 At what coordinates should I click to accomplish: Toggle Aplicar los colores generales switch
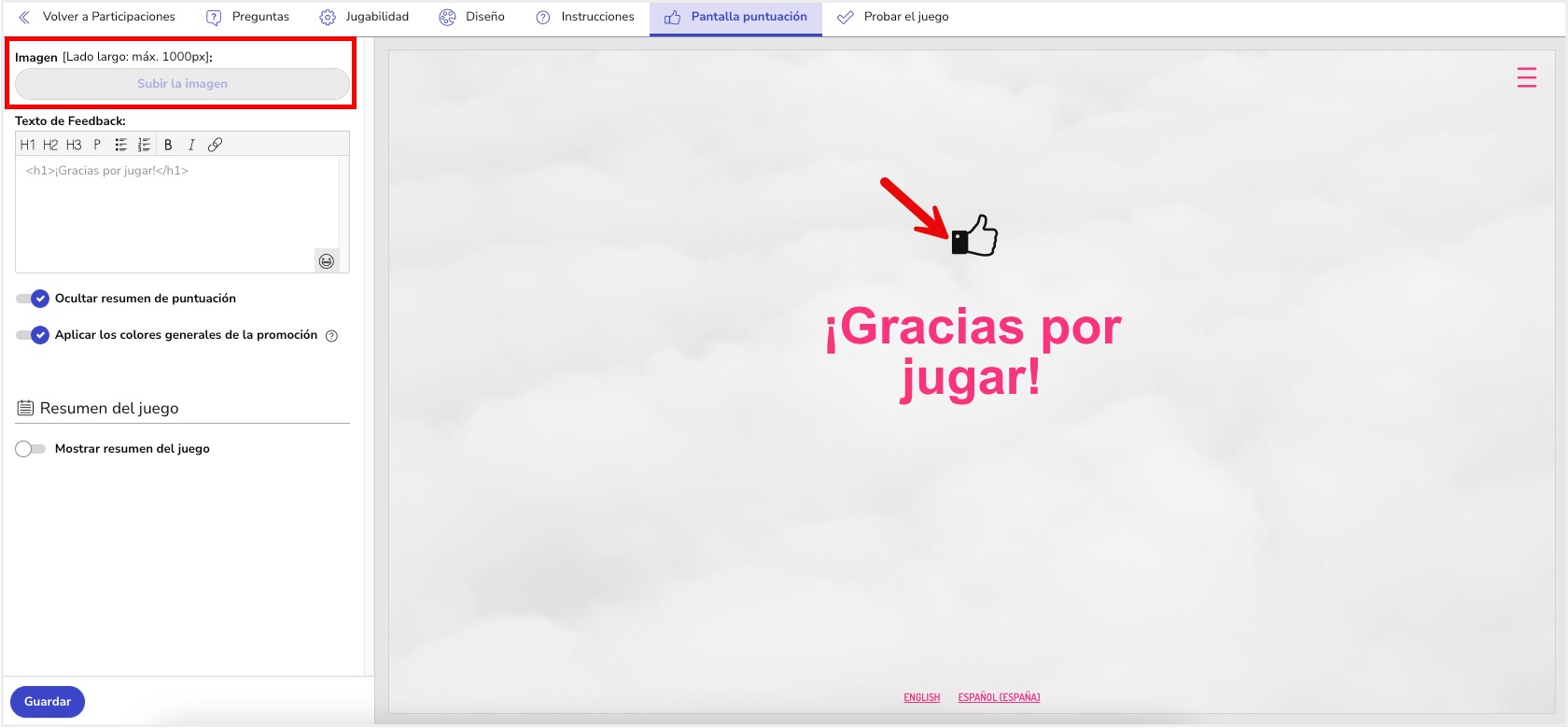point(32,335)
